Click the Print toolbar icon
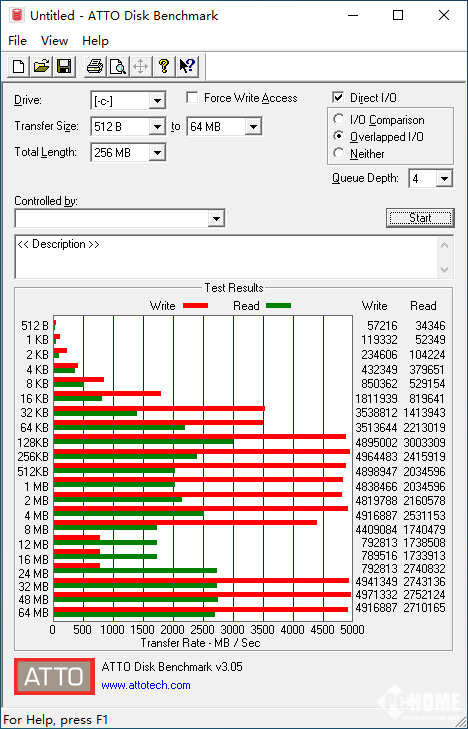The height and width of the screenshot is (729, 468). [x=95, y=66]
